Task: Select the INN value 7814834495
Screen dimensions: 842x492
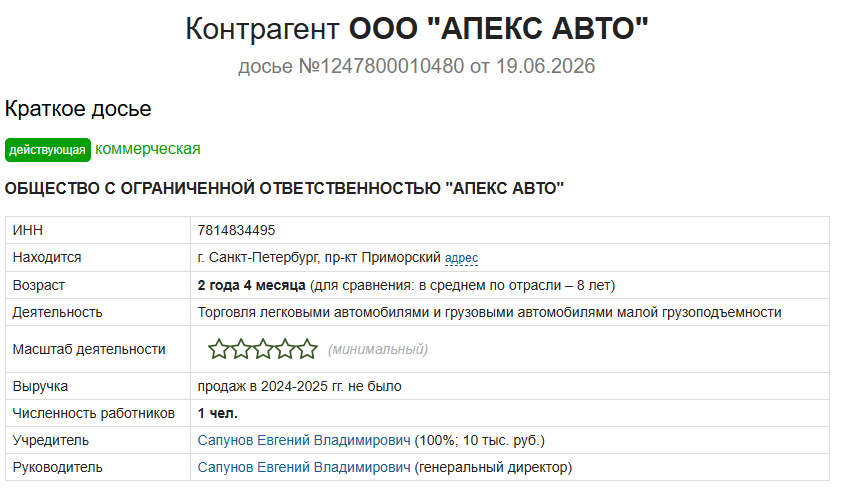Action: click(x=236, y=230)
